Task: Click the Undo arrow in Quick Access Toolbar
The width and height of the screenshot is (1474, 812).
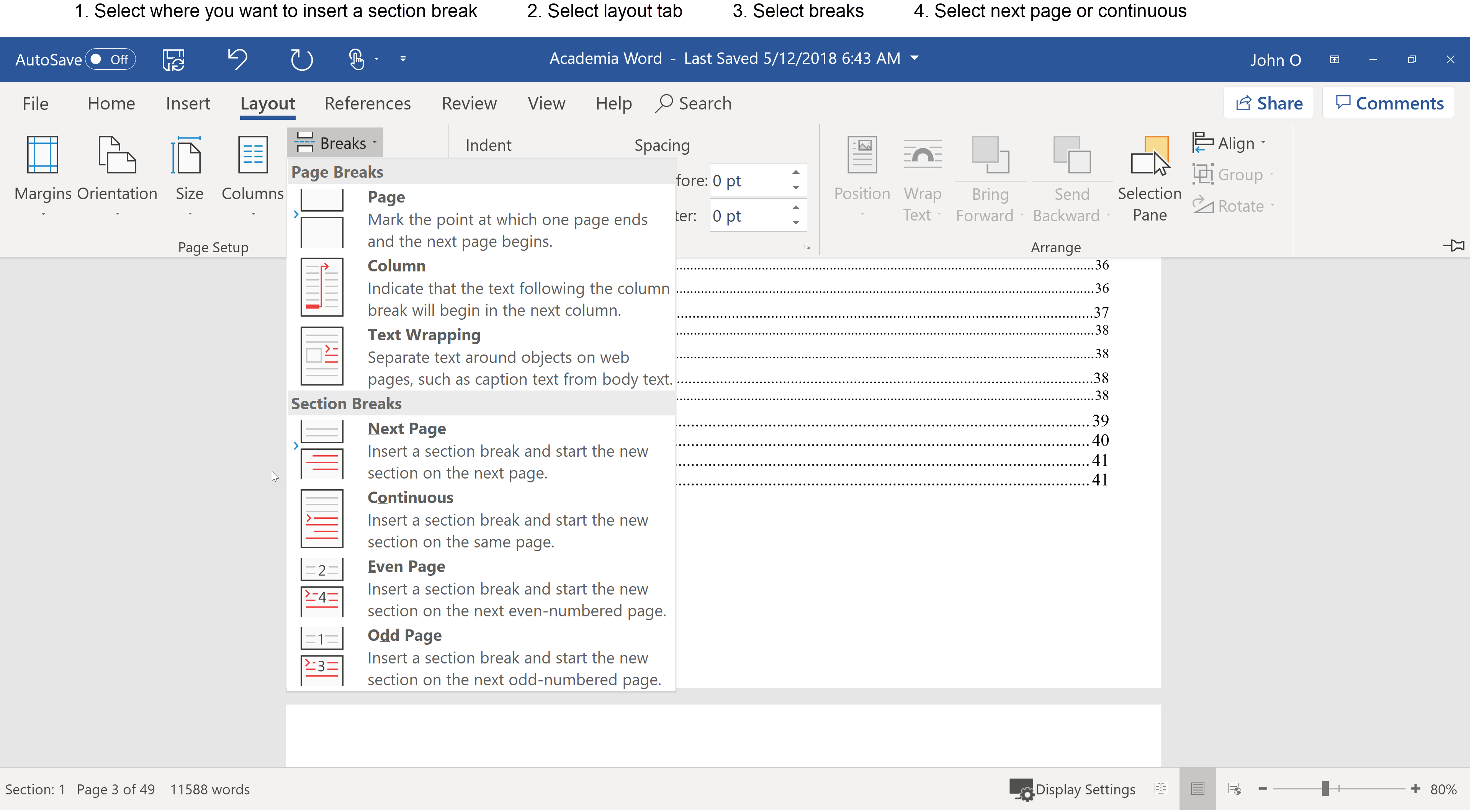Action: [237, 59]
